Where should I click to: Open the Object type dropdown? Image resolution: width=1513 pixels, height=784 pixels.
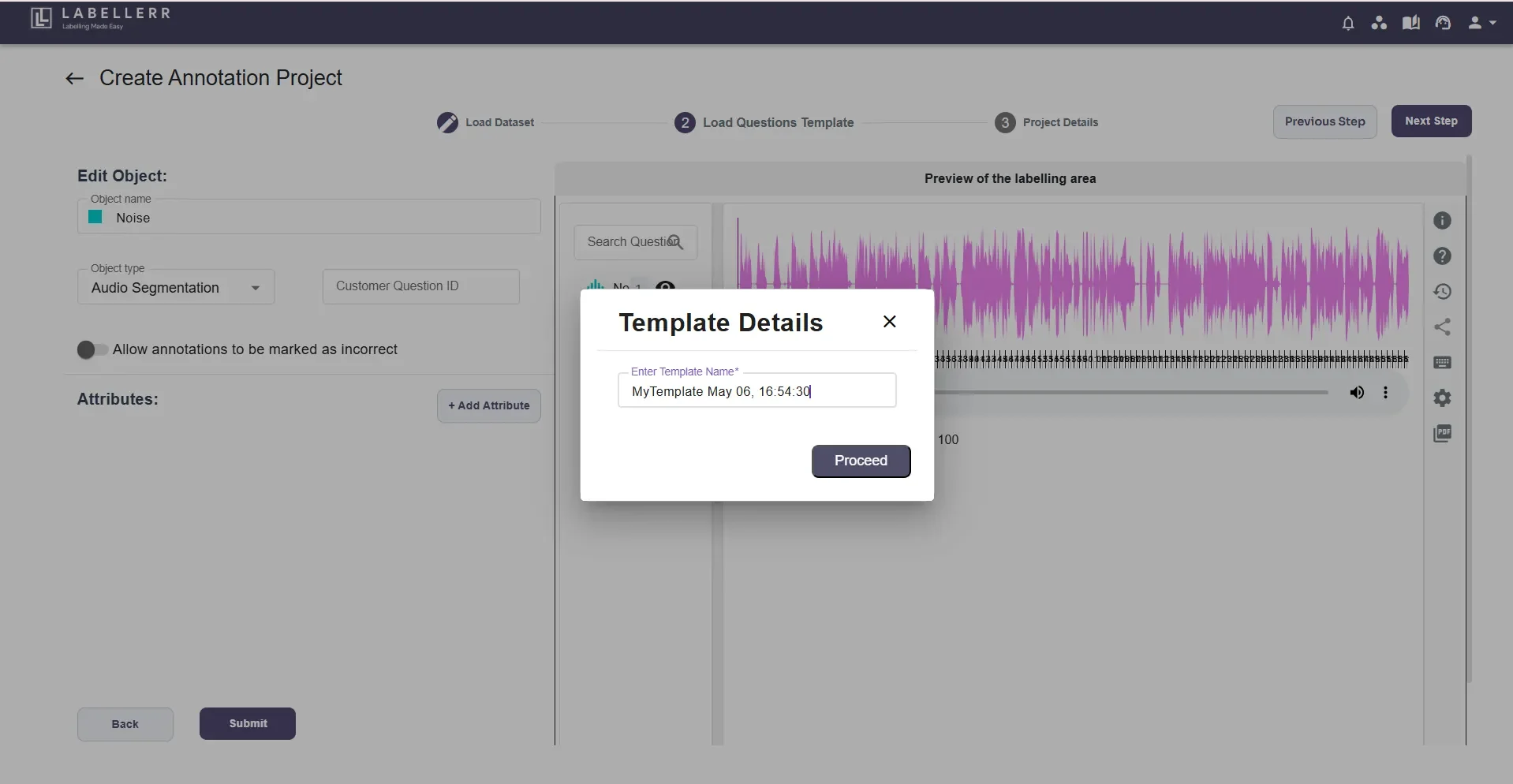[x=176, y=287]
